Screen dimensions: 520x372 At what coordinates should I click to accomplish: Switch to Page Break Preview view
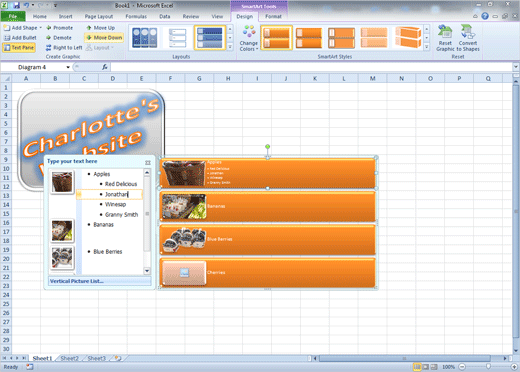434,367
